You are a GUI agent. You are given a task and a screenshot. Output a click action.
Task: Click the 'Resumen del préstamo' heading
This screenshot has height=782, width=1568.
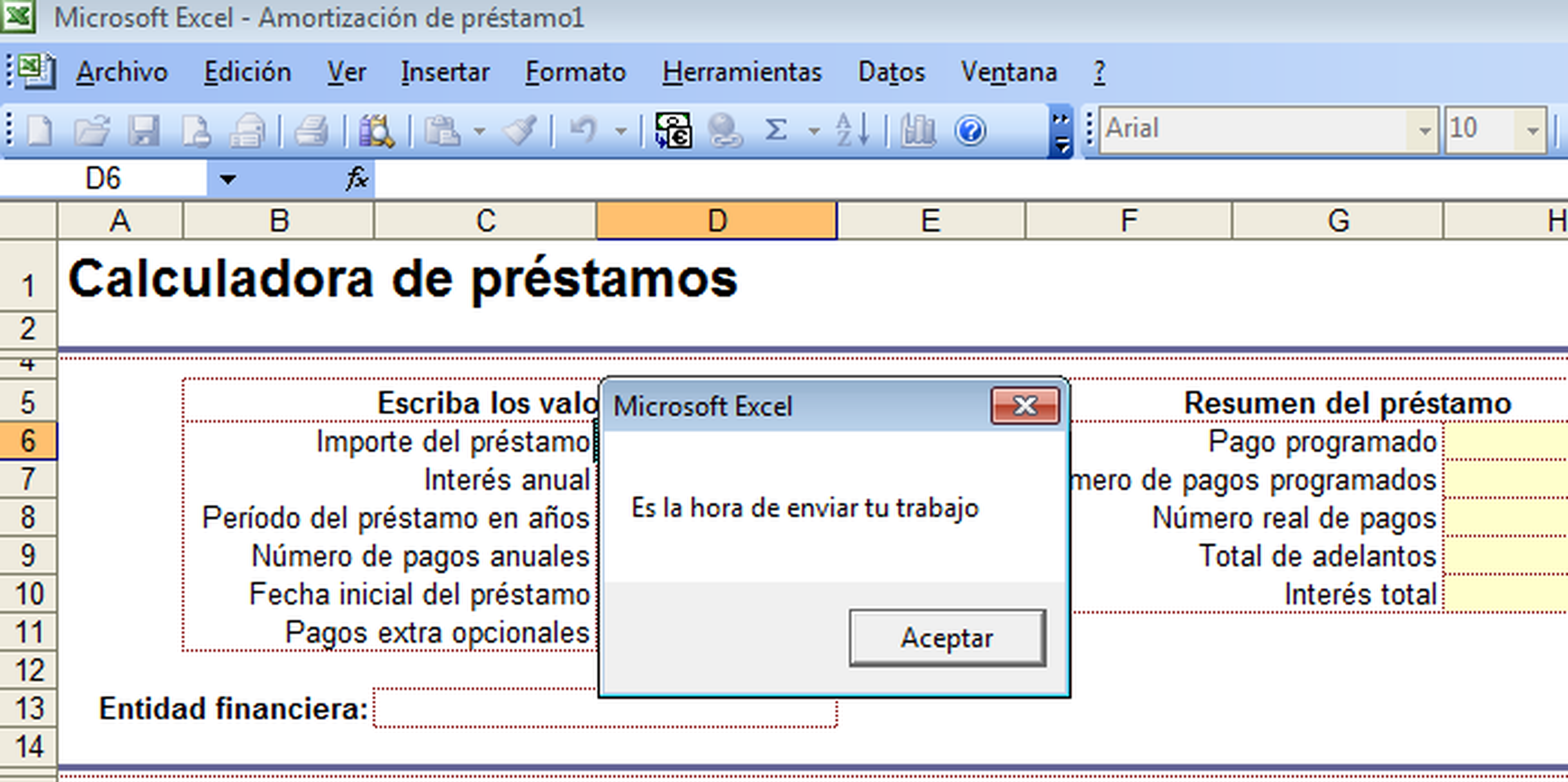1347,403
